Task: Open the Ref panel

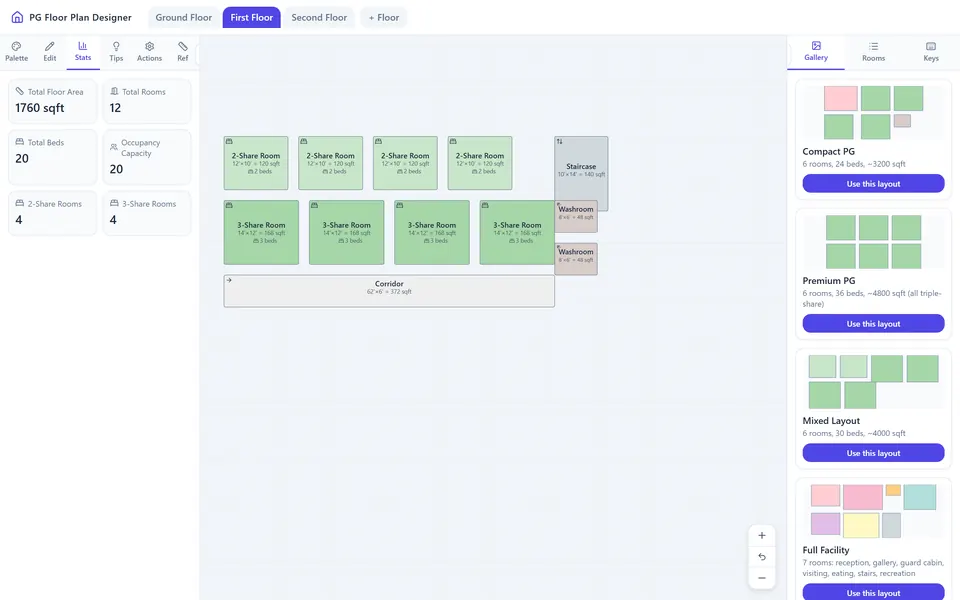Action: click(x=182, y=51)
